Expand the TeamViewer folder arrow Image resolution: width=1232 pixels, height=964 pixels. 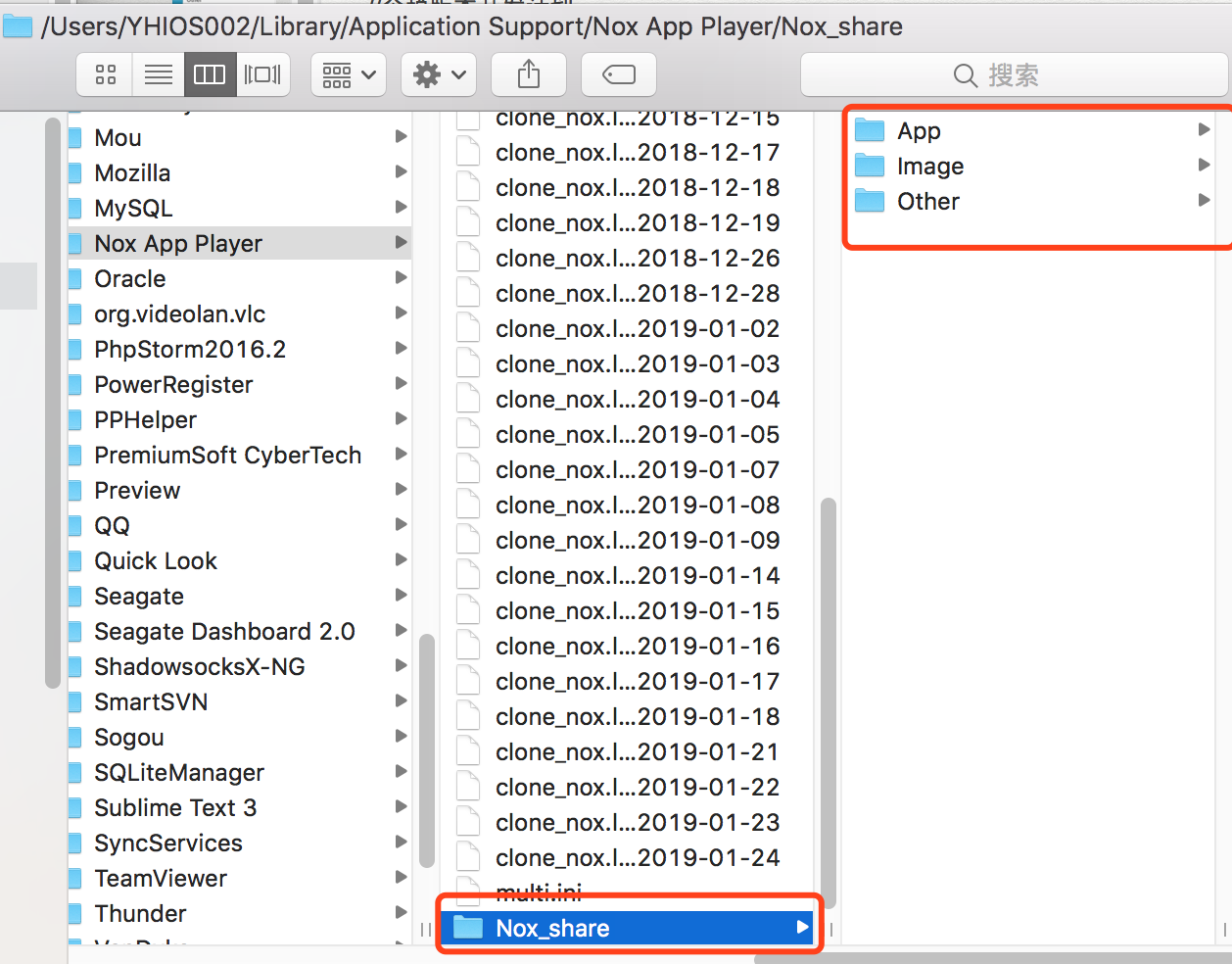[401, 877]
